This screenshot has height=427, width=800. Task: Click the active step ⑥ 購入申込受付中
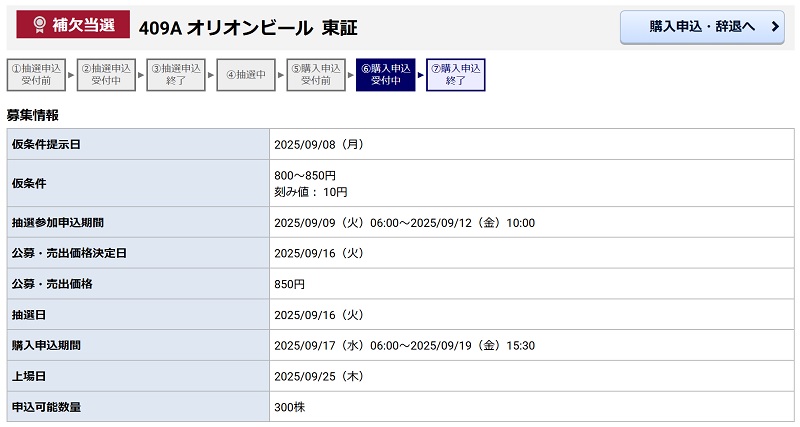[386, 76]
